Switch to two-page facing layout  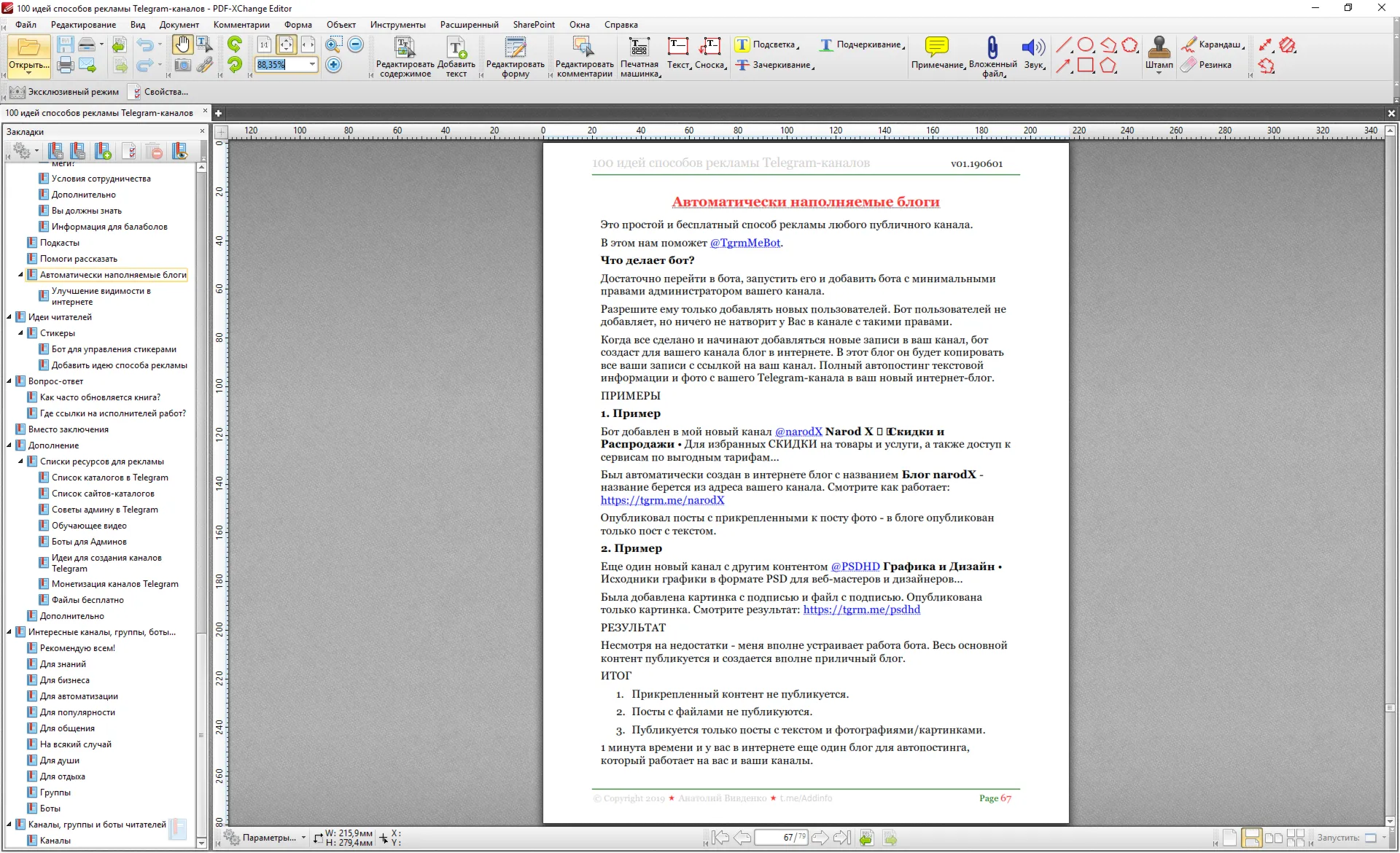pos(1274,838)
